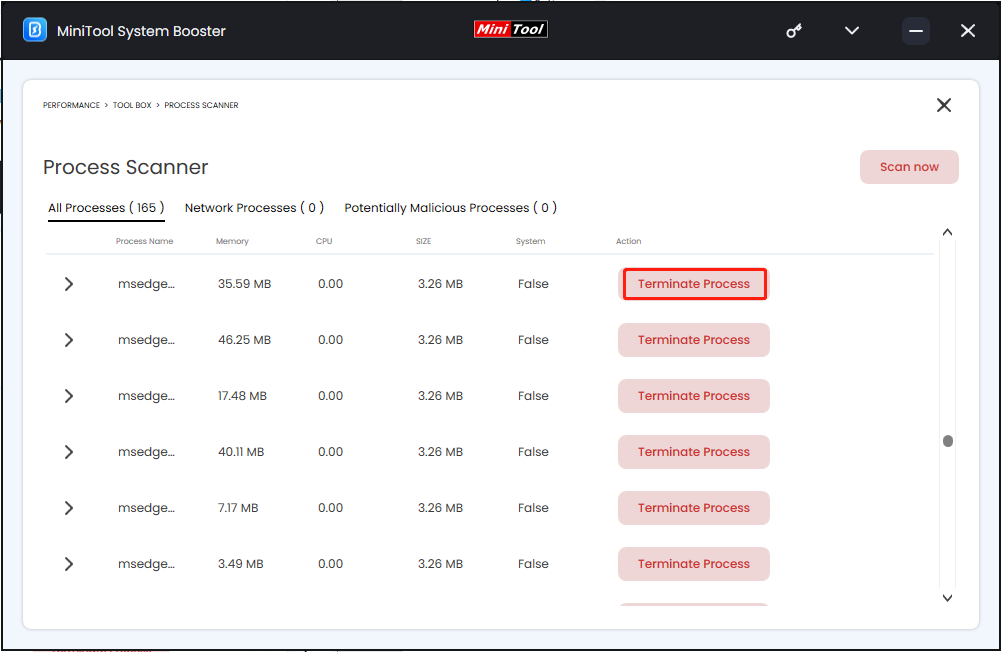The image size is (1001, 652).
Task: Click the SIZE column header
Action: [423, 241]
